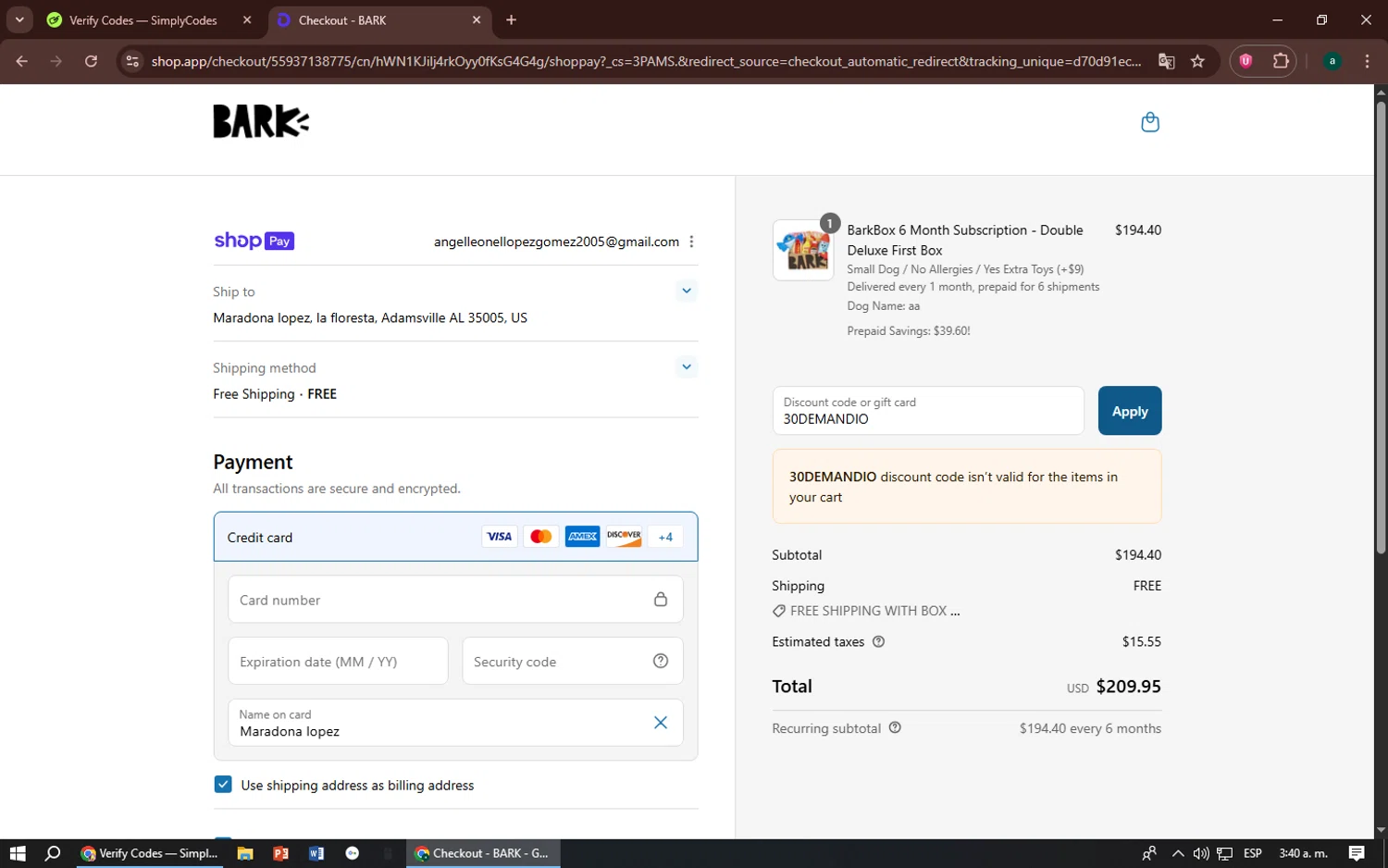Click the Name on card field
The height and width of the screenshot is (868, 1388).
click(x=455, y=723)
